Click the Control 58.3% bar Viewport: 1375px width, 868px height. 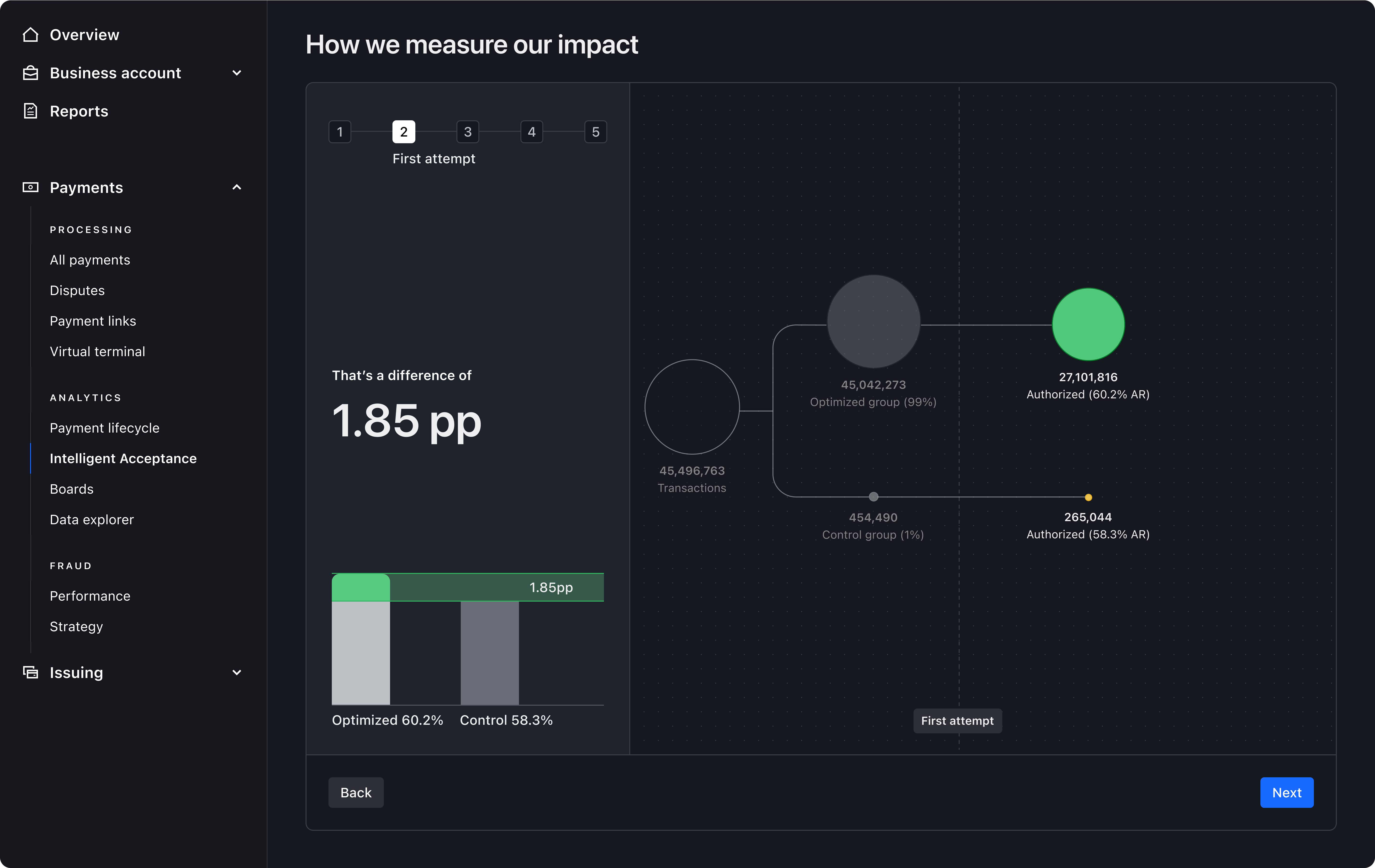(490, 653)
